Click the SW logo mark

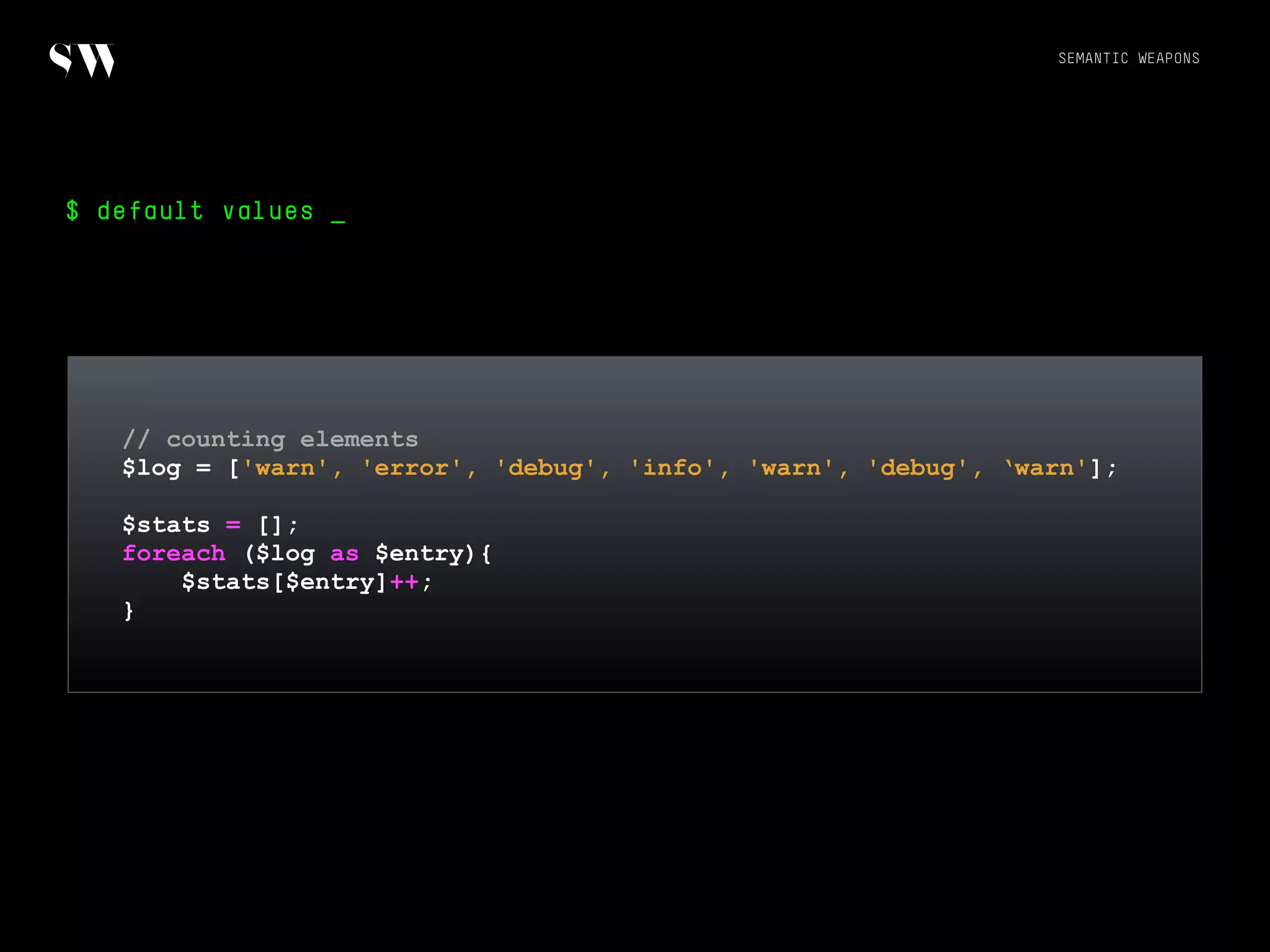[x=82, y=61]
